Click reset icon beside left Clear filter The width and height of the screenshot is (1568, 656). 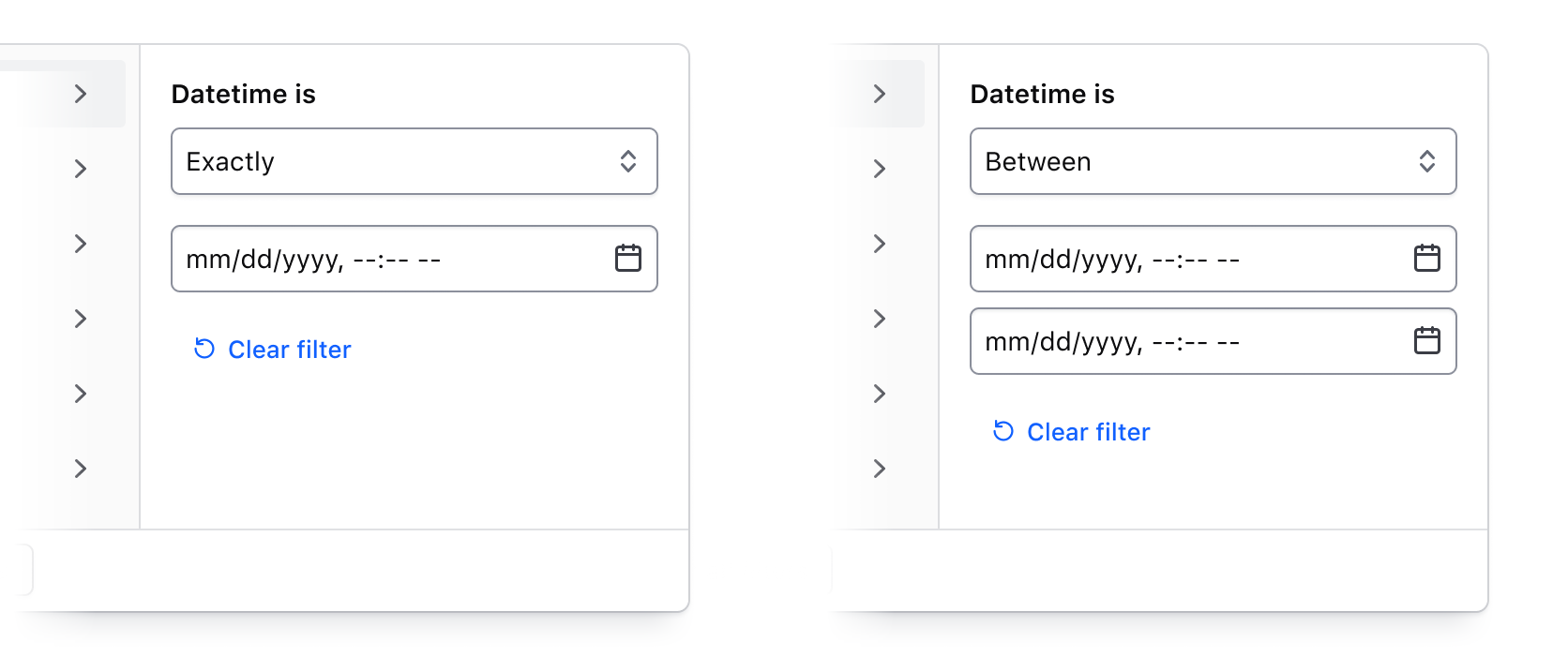(204, 349)
